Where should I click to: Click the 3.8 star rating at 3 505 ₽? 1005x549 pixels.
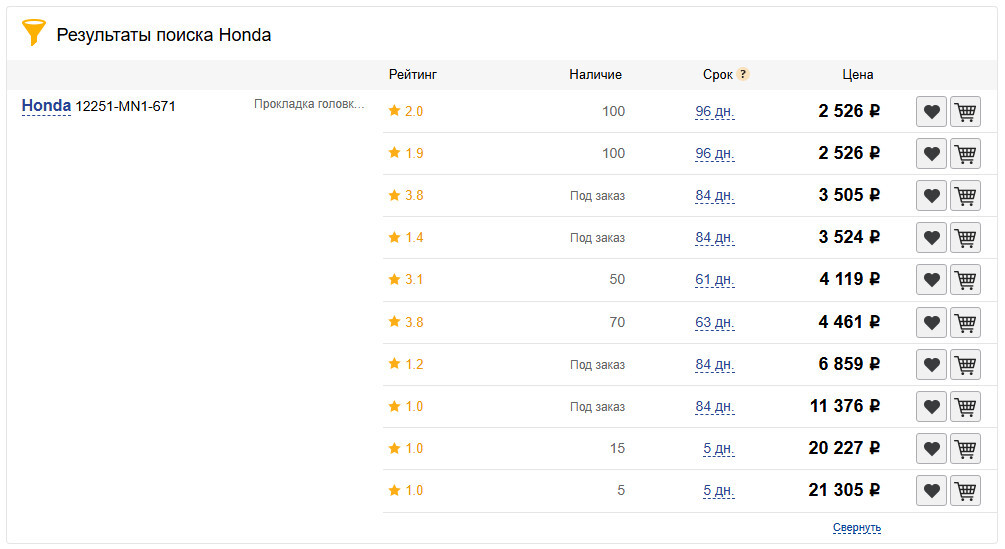point(406,195)
